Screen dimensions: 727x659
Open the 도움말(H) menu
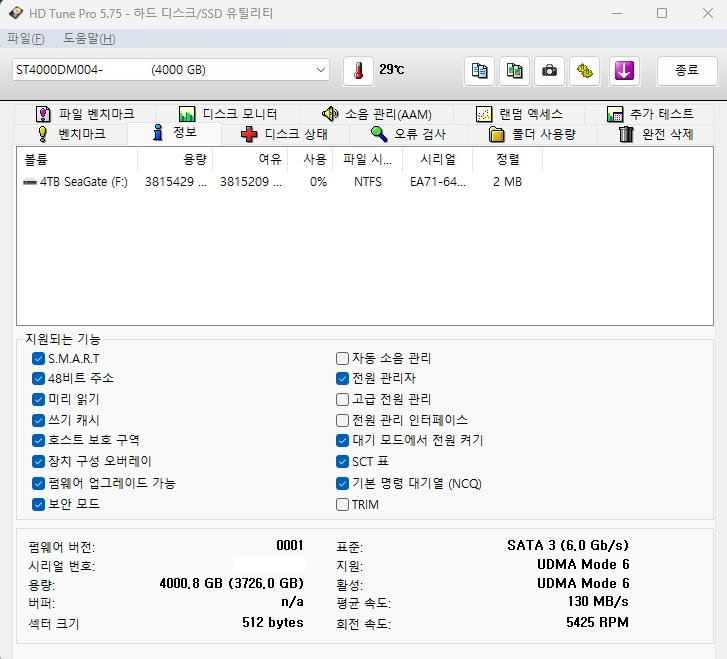89,38
